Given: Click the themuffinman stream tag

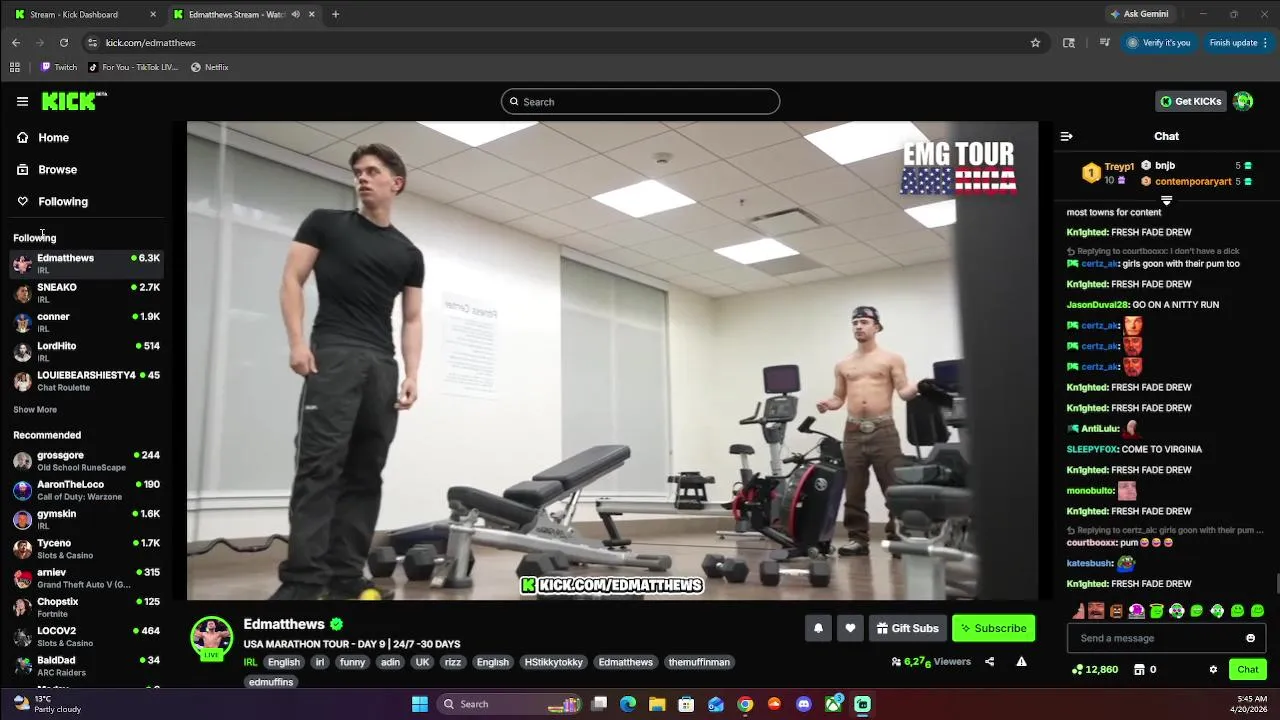Looking at the screenshot, I should pyautogui.click(x=699, y=662).
